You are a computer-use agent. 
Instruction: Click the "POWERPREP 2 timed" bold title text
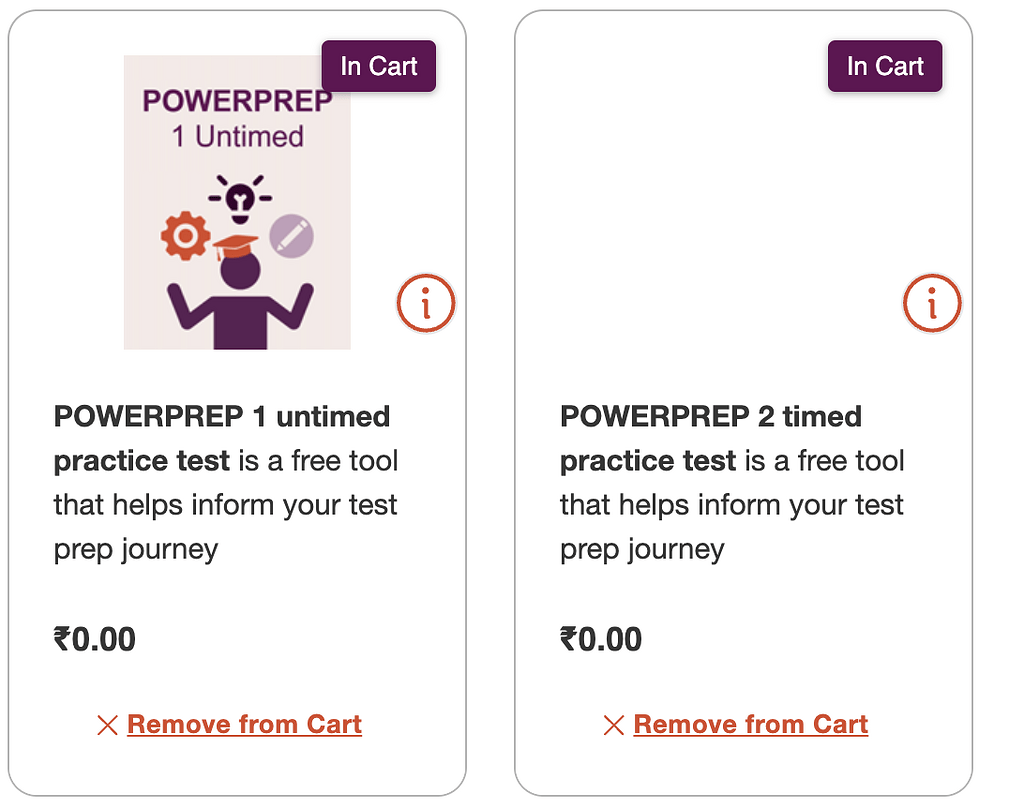tap(710, 416)
